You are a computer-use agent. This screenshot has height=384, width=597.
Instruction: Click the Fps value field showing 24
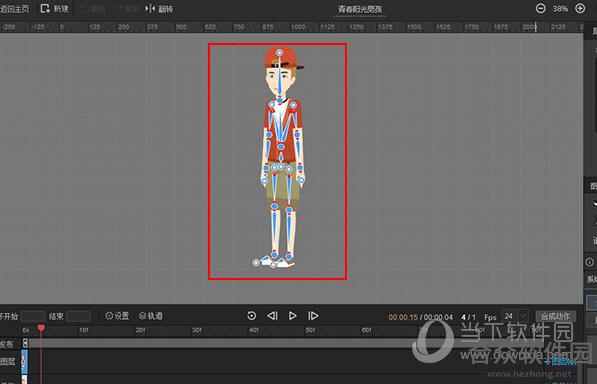[509, 316]
